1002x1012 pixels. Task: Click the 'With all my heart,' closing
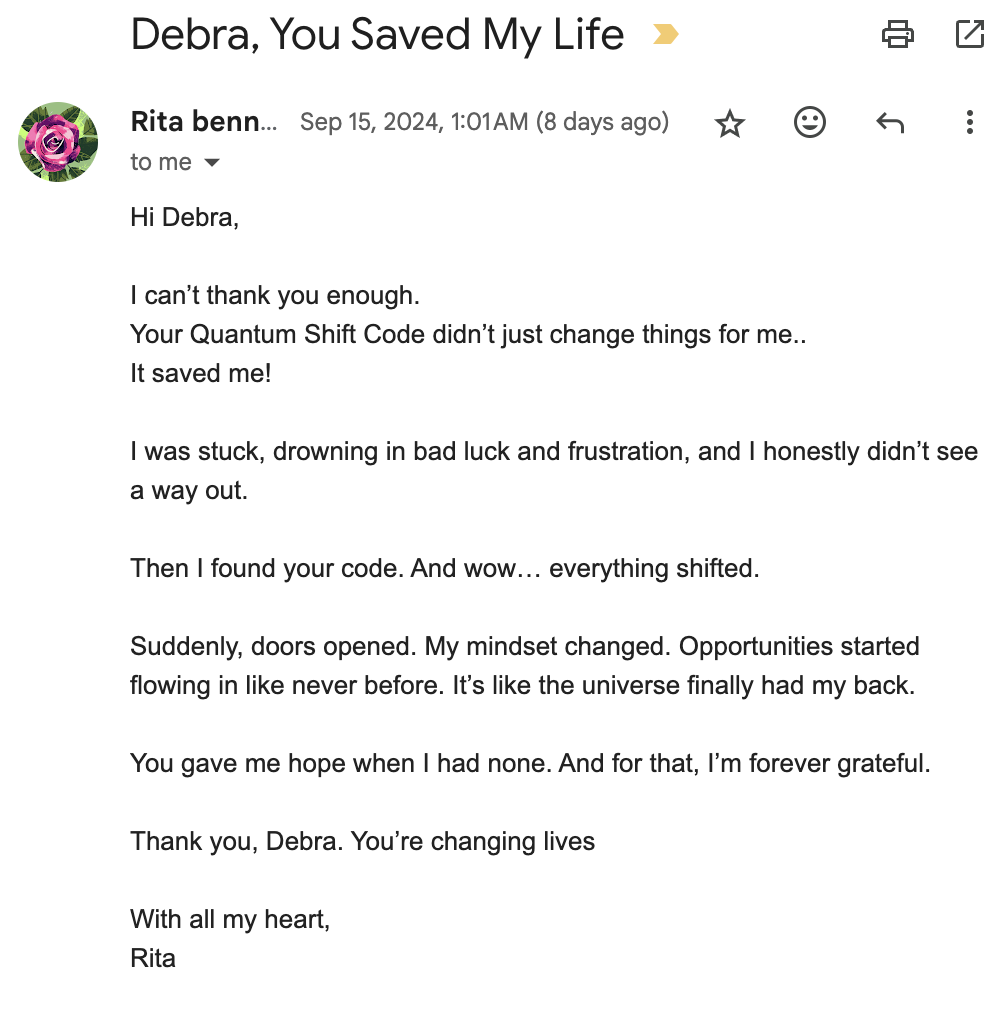(230, 920)
